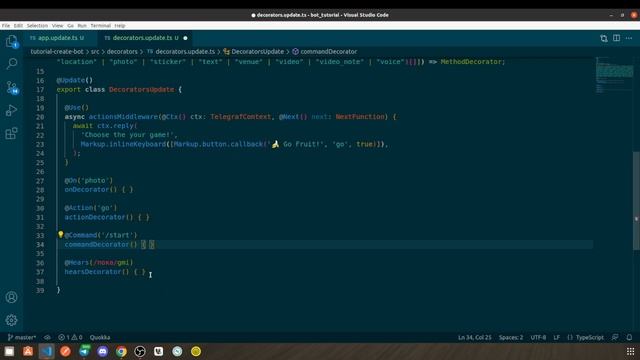The width and height of the screenshot is (640, 360).
Task: Open the problems errors and warnings indicator
Action: tap(70, 337)
